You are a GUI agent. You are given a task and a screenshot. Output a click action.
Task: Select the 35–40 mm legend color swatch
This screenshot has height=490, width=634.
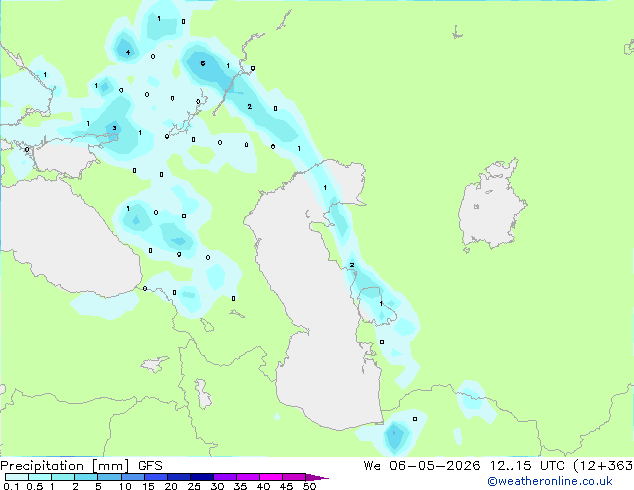click(247, 477)
